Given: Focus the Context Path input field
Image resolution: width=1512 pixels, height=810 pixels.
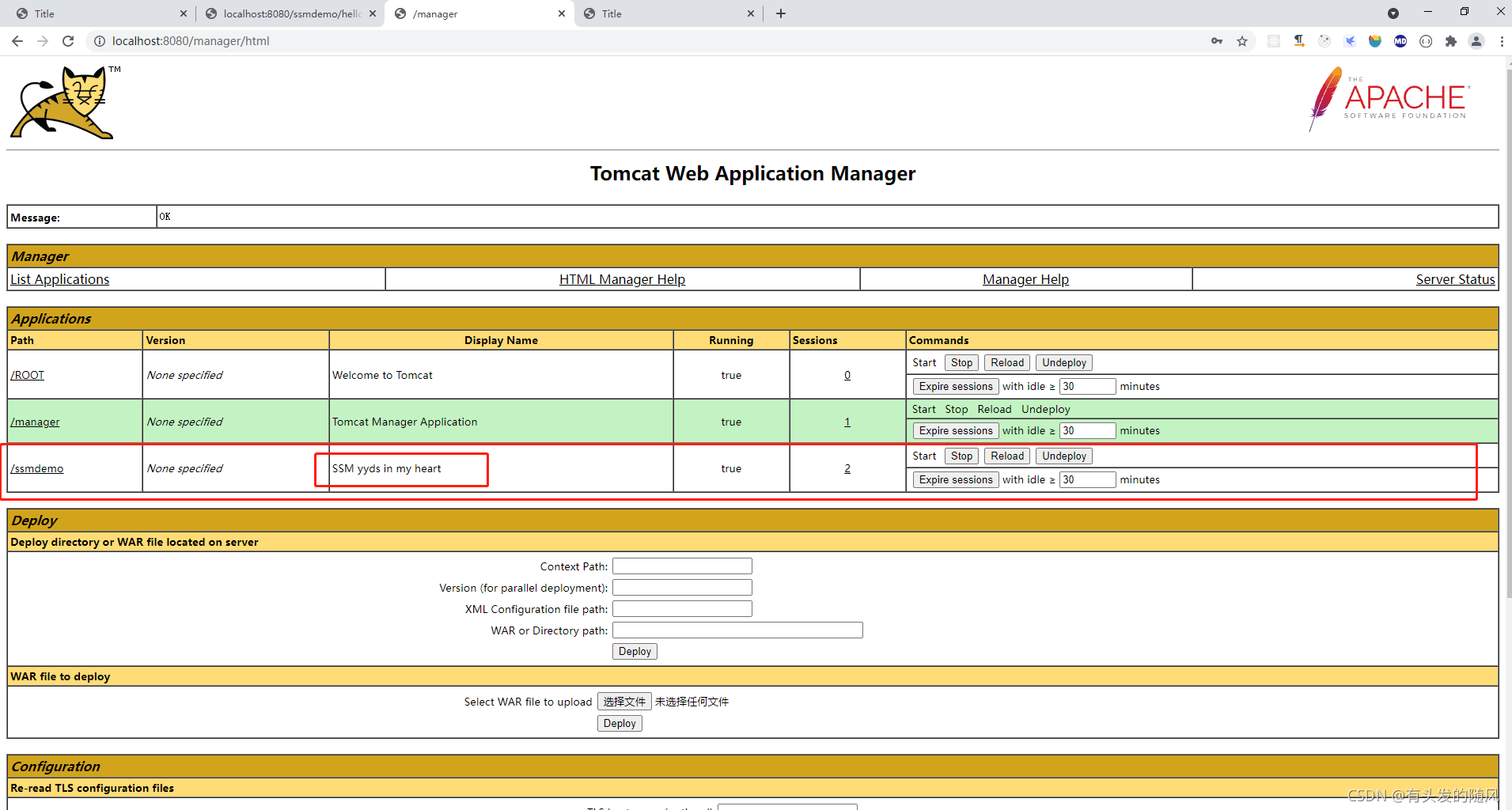Looking at the screenshot, I should pyautogui.click(x=682, y=566).
